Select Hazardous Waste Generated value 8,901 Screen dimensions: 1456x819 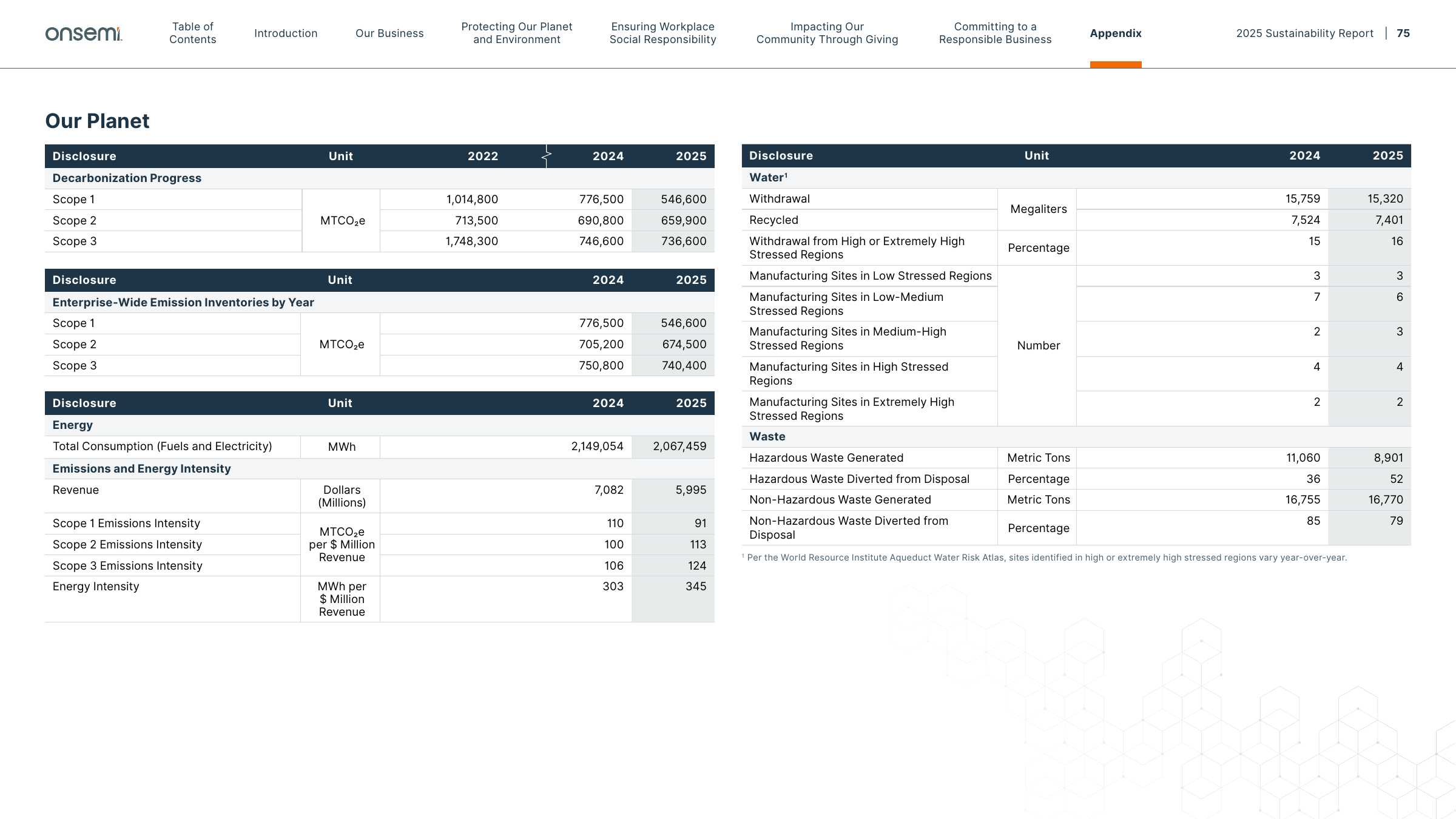(1388, 458)
